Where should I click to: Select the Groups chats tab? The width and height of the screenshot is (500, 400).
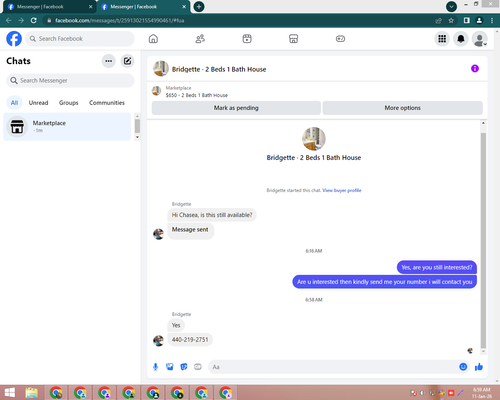69,103
